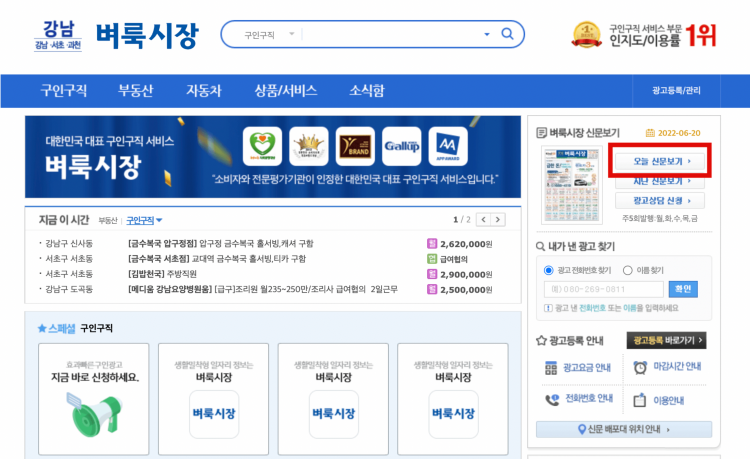The width and height of the screenshot is (750, 459).
Task: Click the Gallup badge
Action: [402, 146]
